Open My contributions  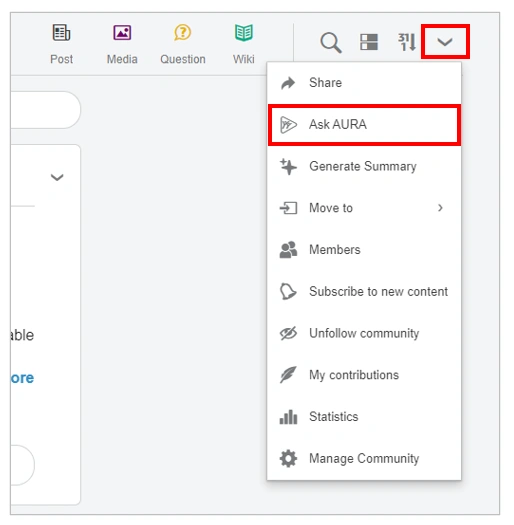pos(364,375)
